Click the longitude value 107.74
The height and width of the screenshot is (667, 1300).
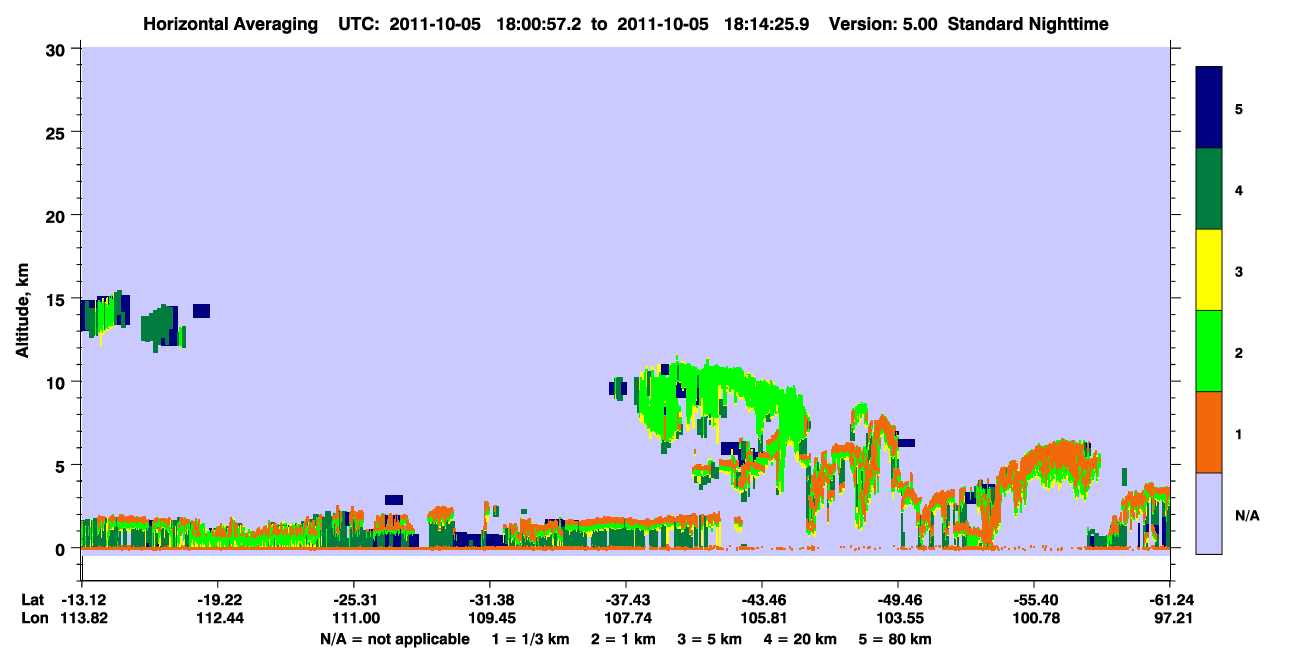(x=626, y=618)
